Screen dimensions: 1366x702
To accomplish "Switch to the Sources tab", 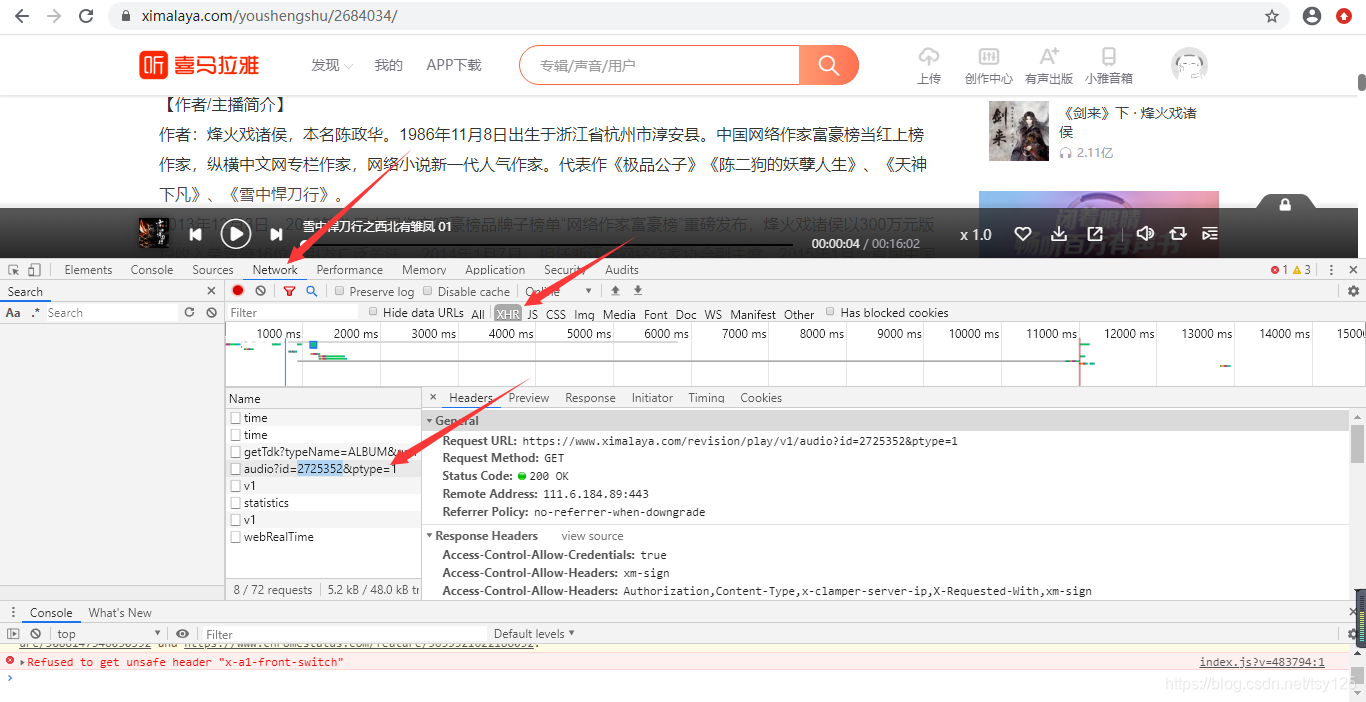I will coord(213,270).
